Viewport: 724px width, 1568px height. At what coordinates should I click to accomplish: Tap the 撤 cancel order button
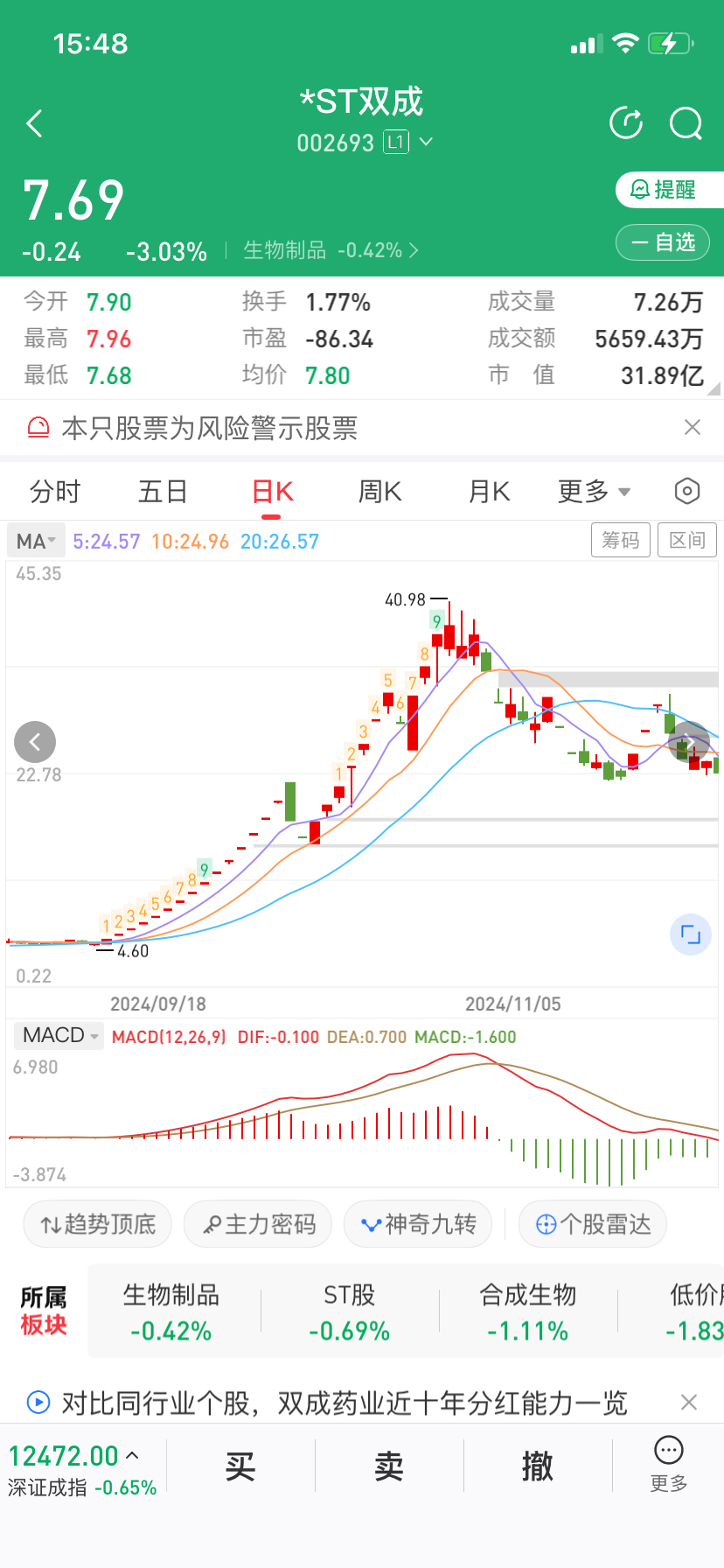click(x=537, y=1466)
